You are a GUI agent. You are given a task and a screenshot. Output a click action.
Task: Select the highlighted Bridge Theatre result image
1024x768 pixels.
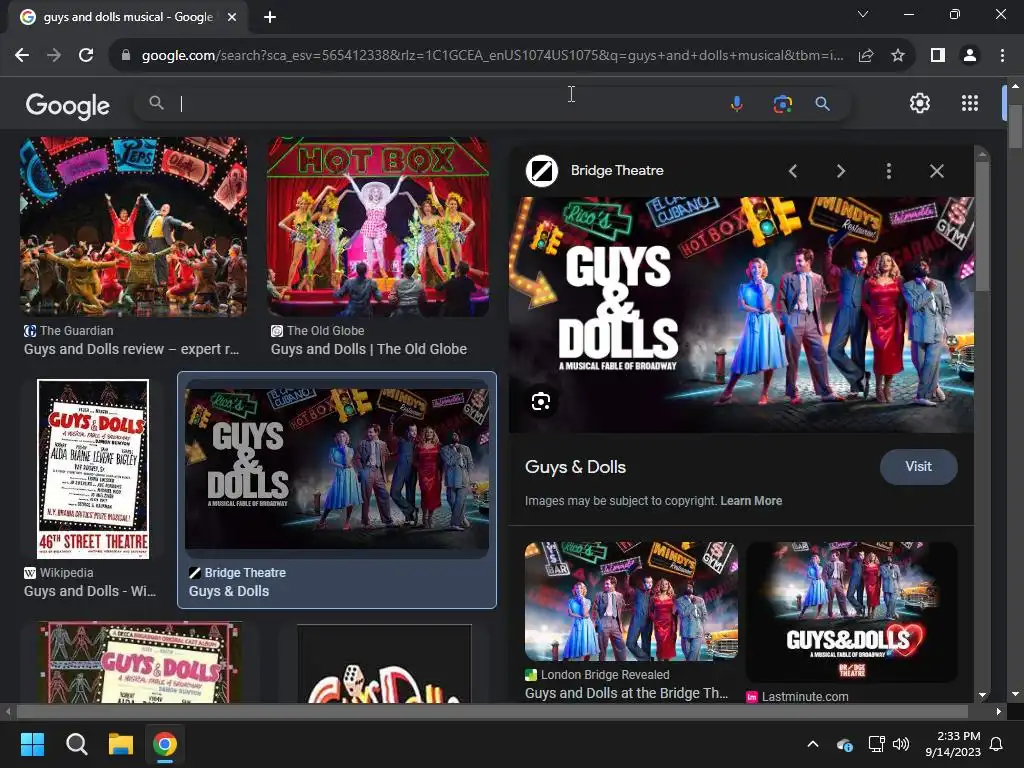click(337, 468)
